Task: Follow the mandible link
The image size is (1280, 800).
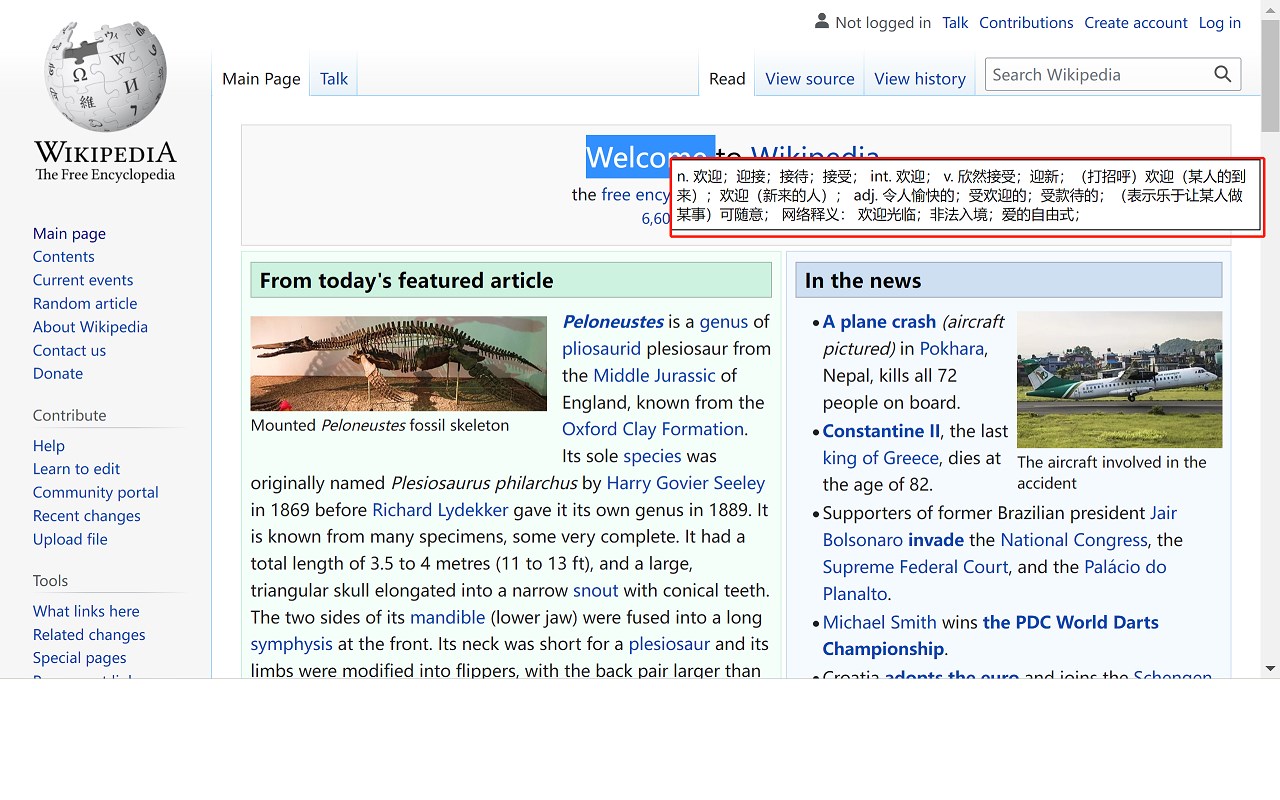Action: coord(447,617)
